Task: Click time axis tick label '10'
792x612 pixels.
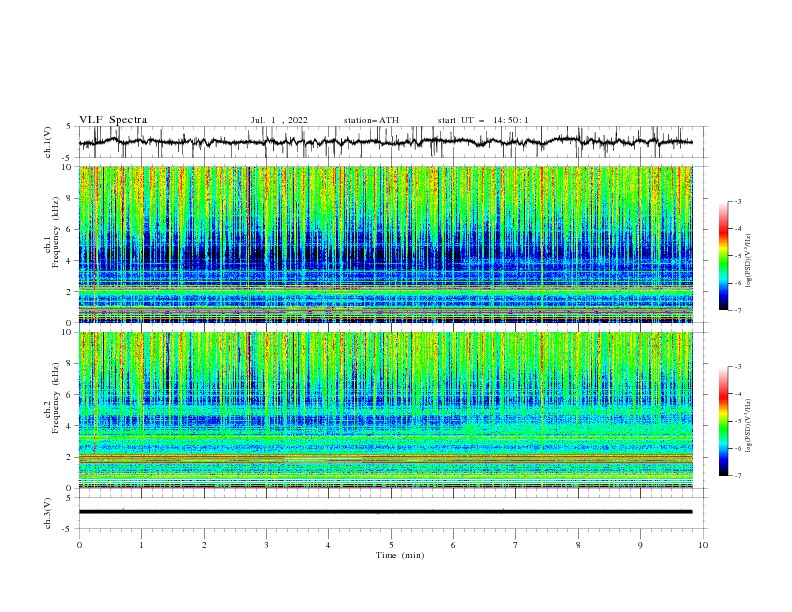Action: (703, 545)
